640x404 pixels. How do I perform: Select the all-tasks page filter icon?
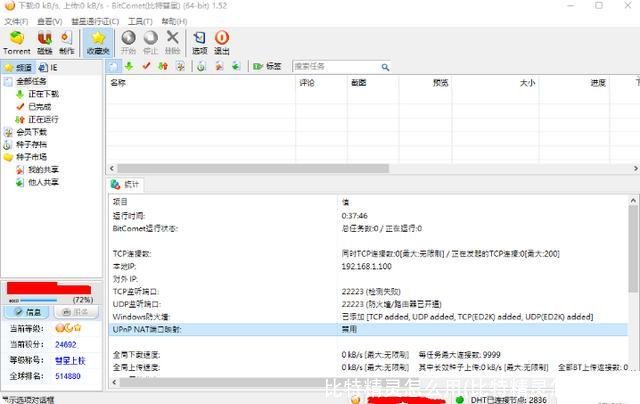coord(114,66)
